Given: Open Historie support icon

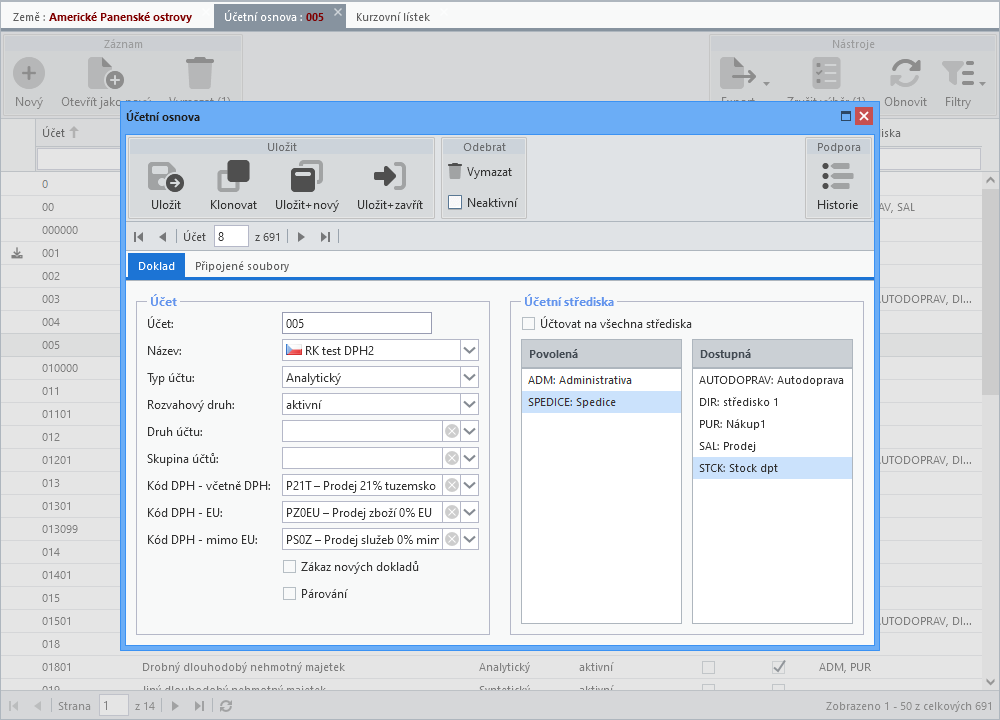Looking at the screenshot, I should coord(837,177).
